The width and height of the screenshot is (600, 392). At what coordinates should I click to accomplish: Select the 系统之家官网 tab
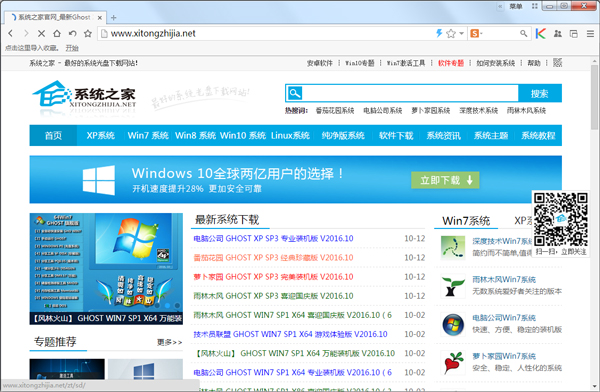(x=54, y=17)
